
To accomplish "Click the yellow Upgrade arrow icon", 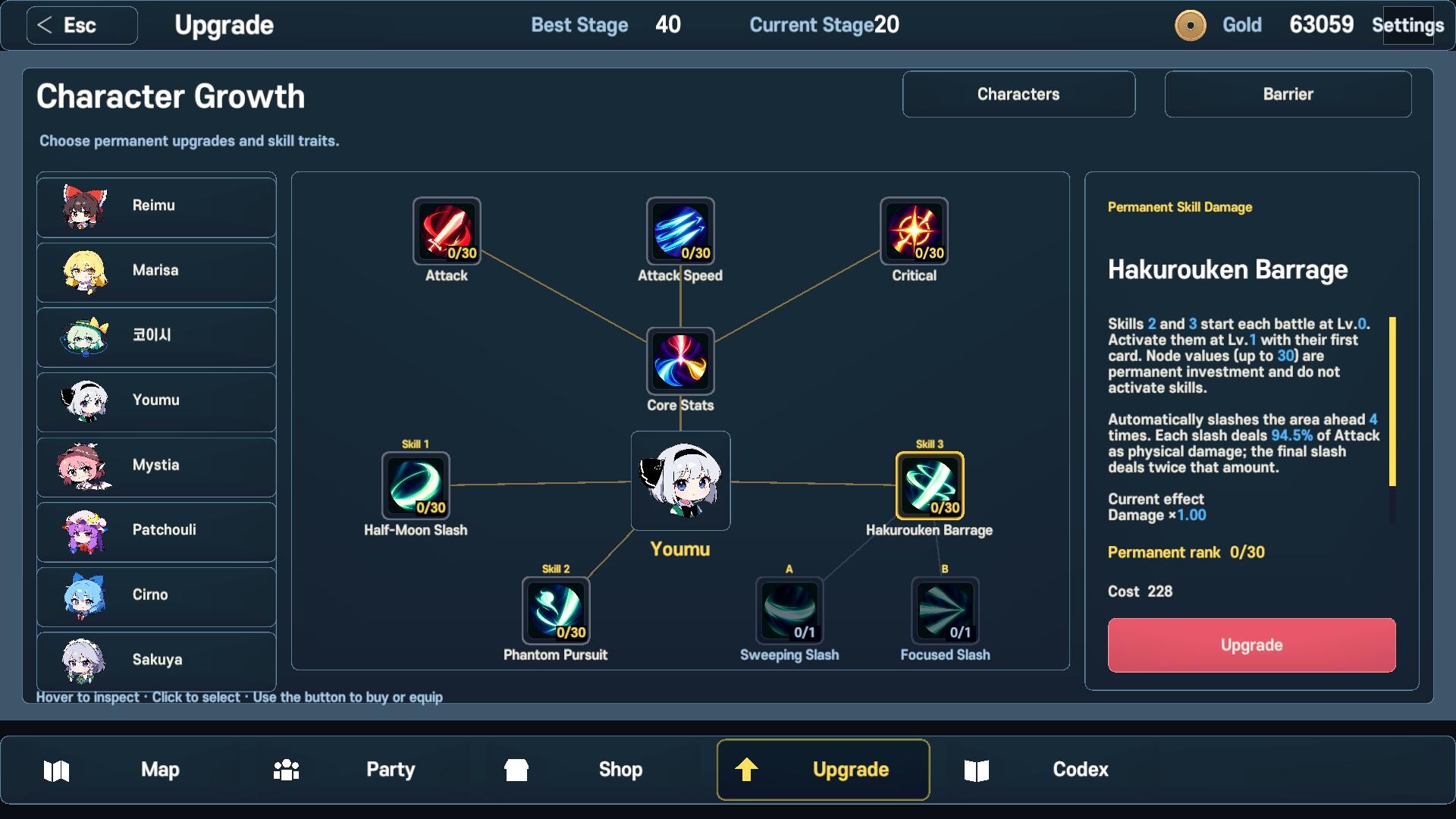I will pos(746,770).
